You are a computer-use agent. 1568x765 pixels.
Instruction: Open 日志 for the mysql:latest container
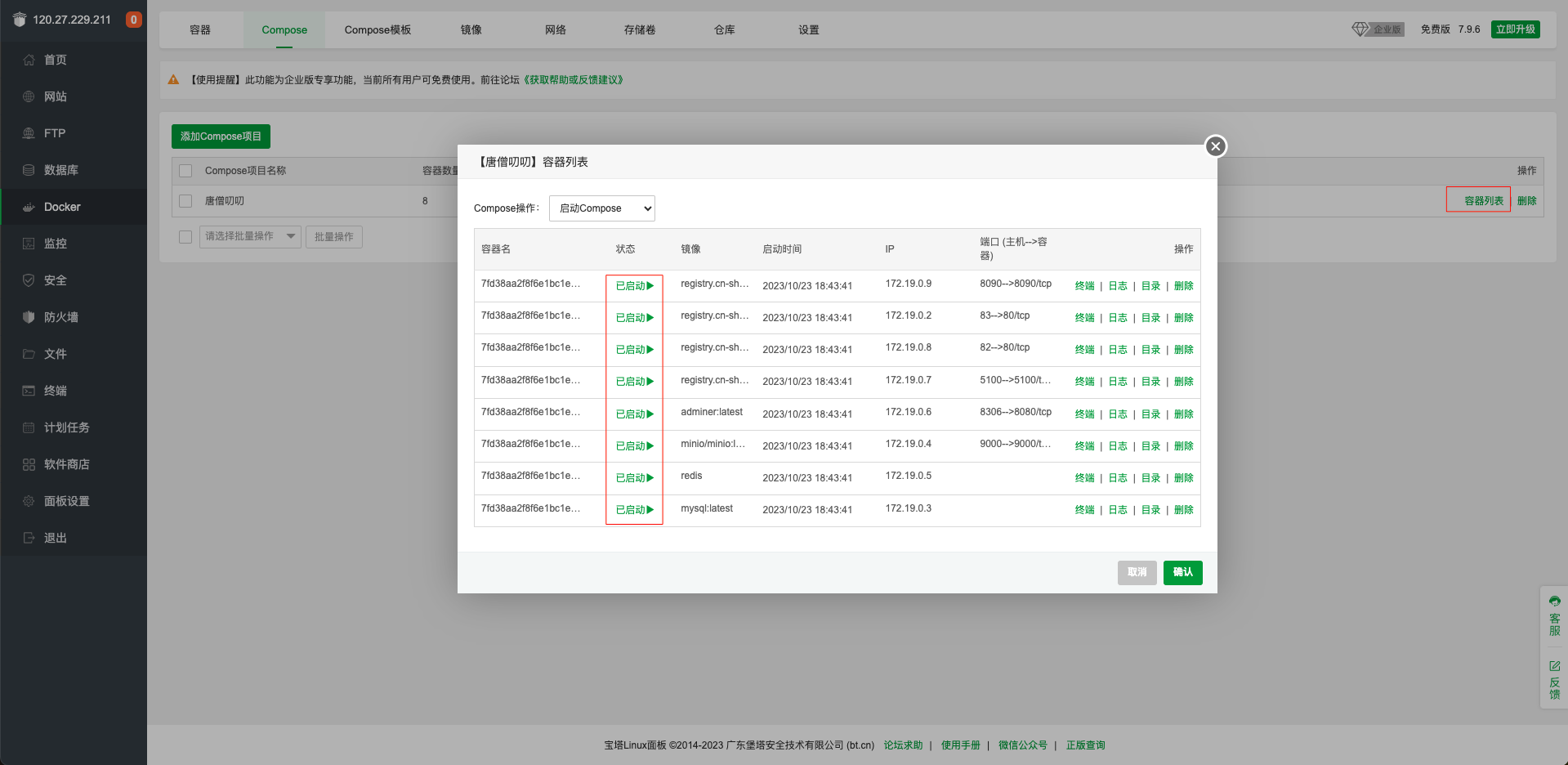[x=1117, y=510]
